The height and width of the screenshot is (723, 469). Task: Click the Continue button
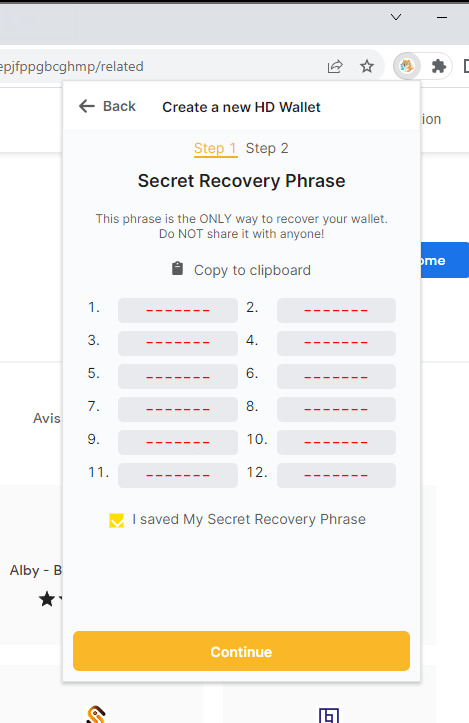[x=241, y=651]
